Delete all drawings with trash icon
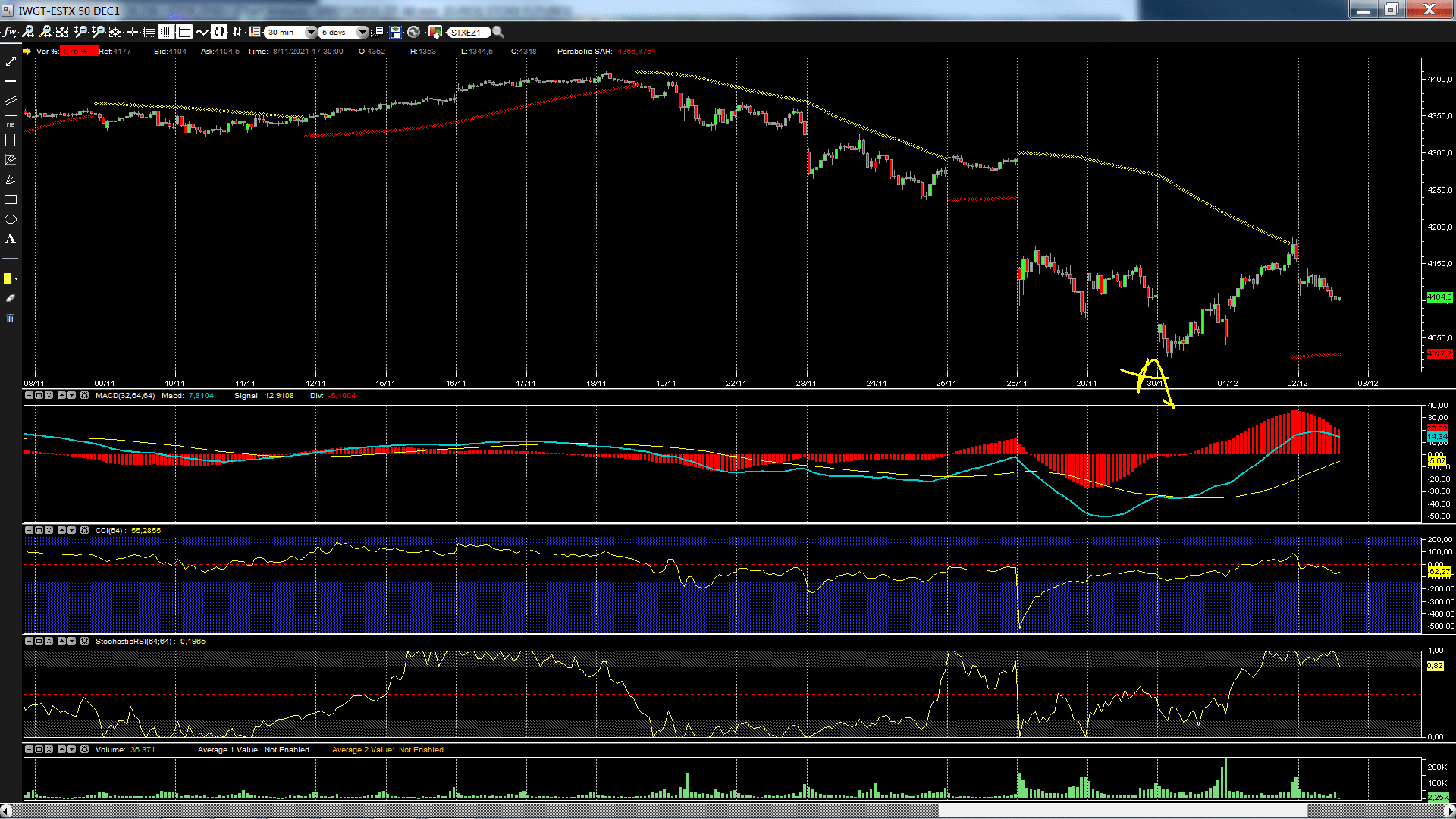The height and width of the screenshot is (819, 1456). (11, 318)
